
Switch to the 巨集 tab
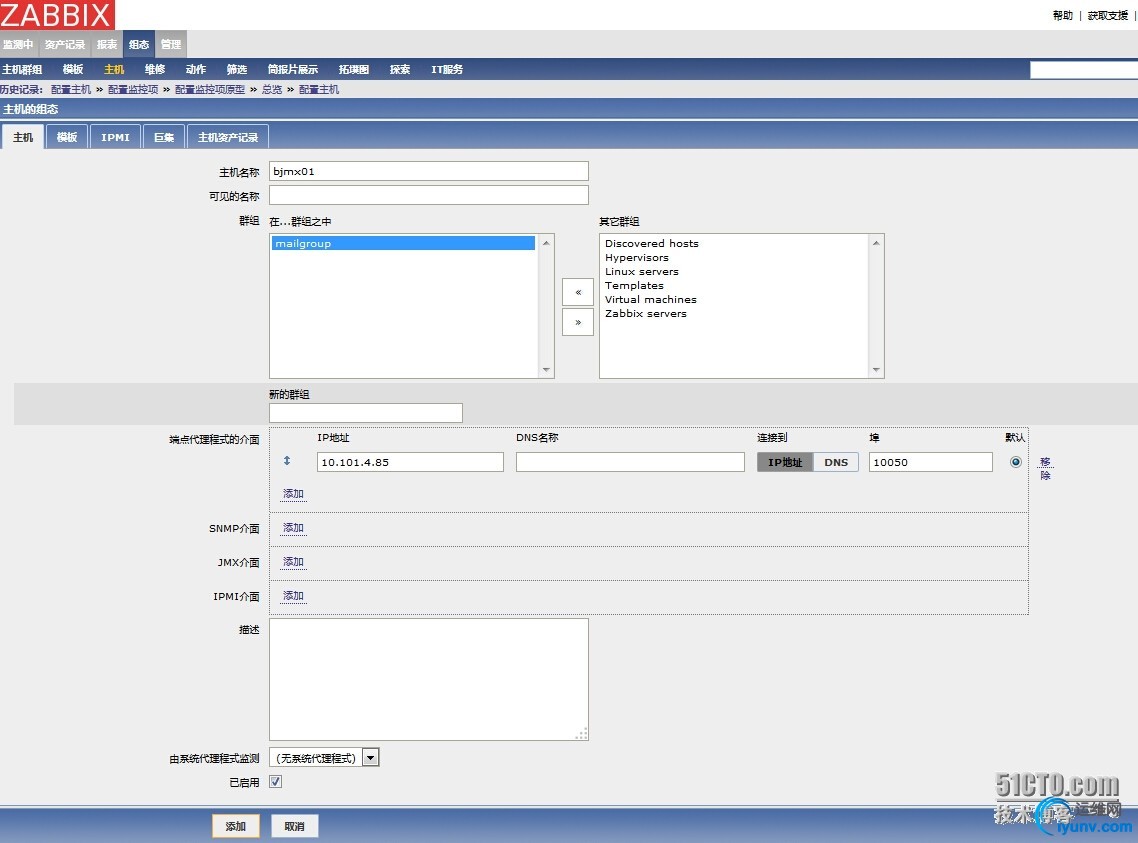[164, 137]
